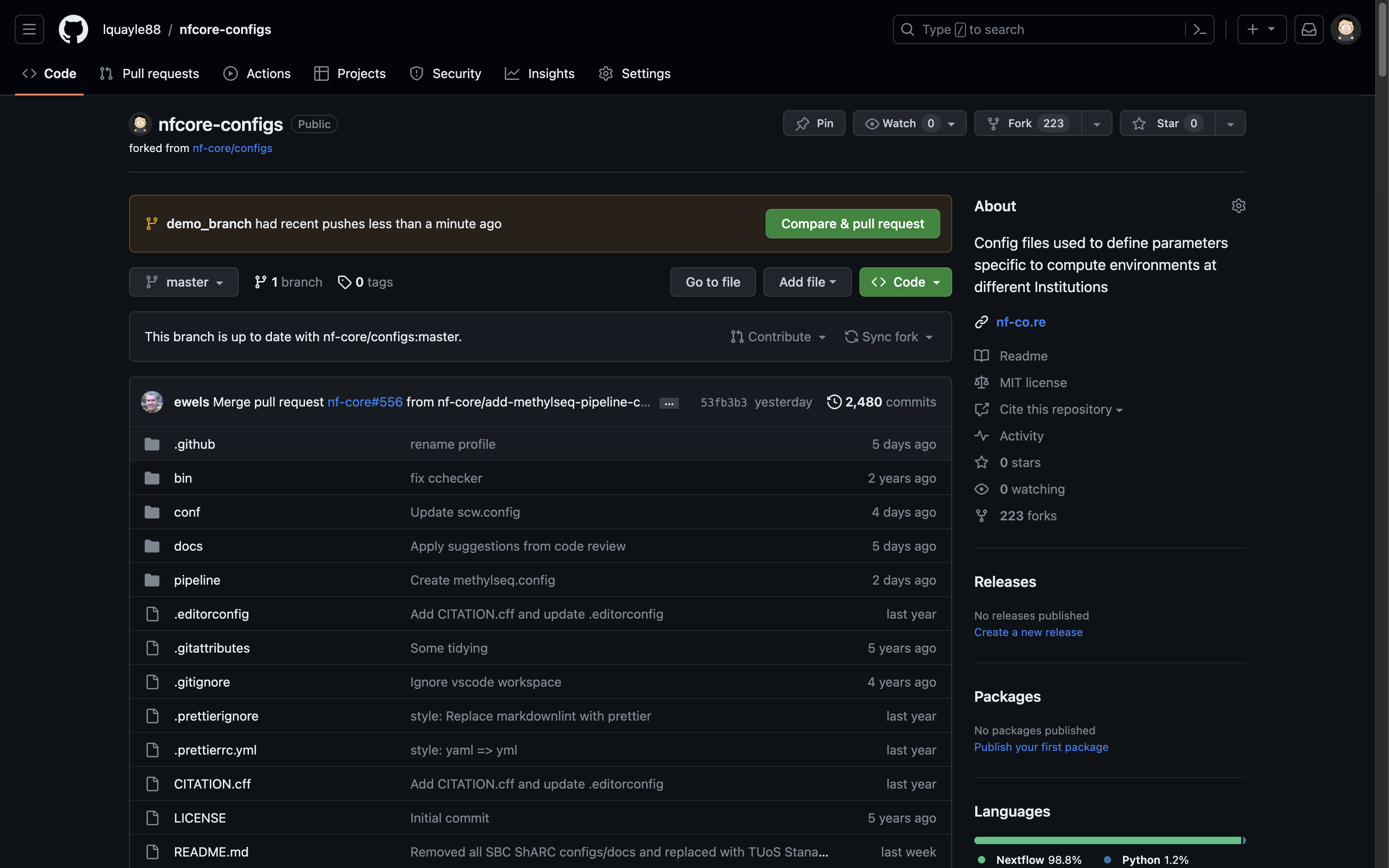Switch to the Pull requests tab
Viewport: 1389px width, 868px height.
click(x=149, y=73)
